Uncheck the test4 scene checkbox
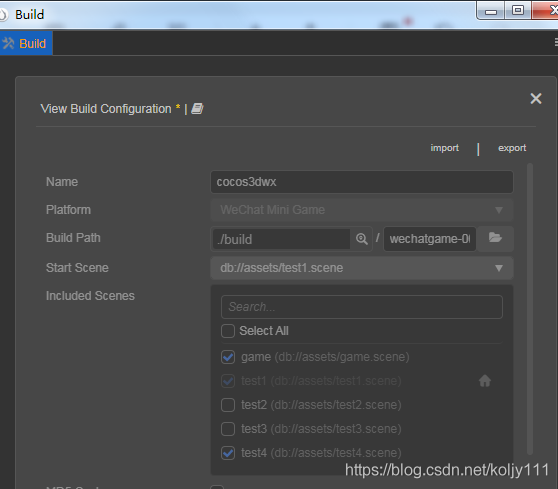The width and height of the screenshot is (558, 489). tap(228, 453)
